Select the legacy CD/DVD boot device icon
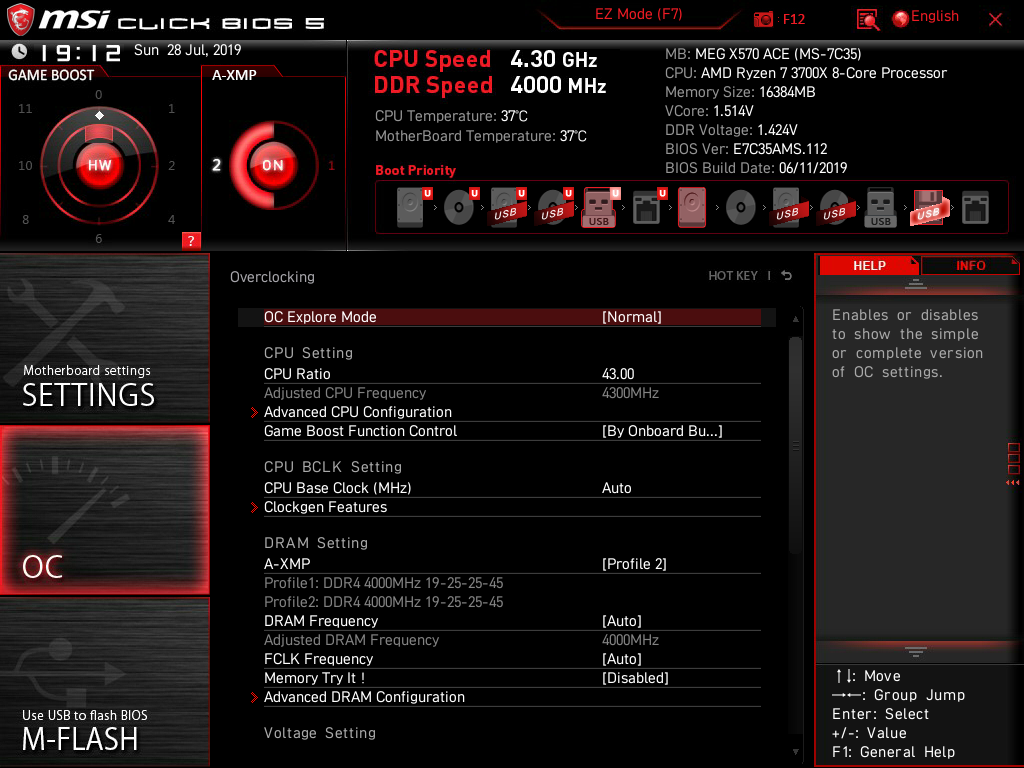This screenshot has height=768, width=1024. tap(741, 208)
